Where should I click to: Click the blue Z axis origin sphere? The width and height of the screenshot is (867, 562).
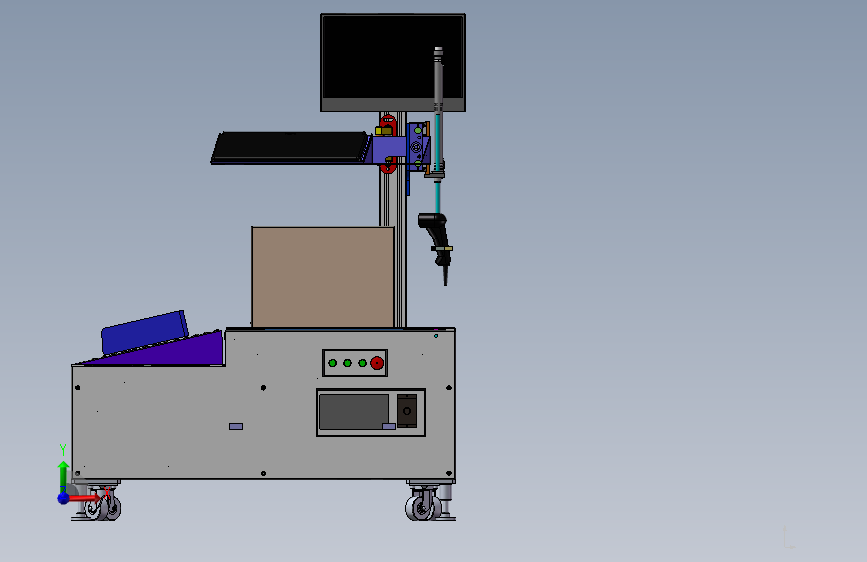pos(64,498)
